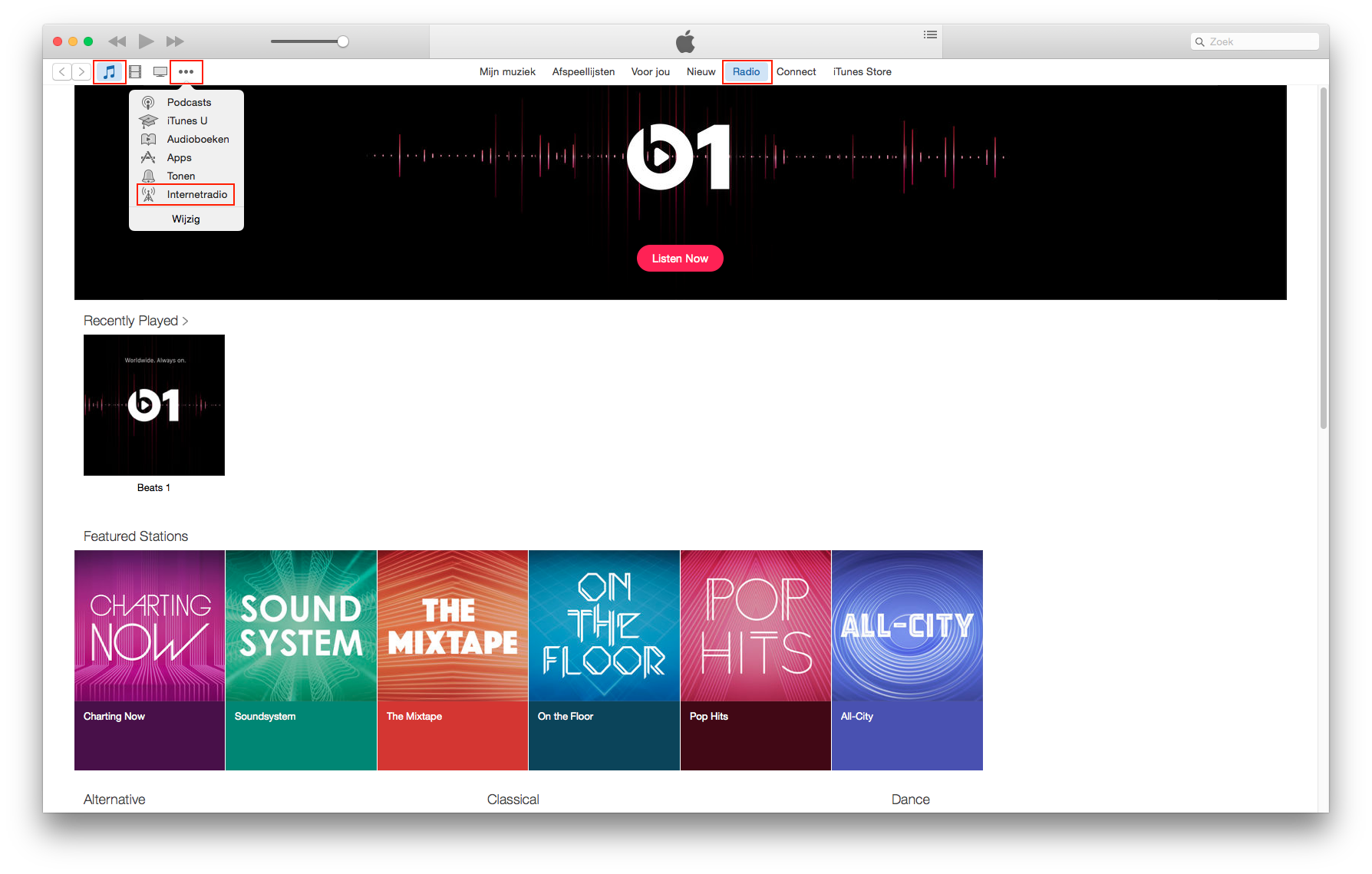This screenshot has width=1372, height=874.
Task: Click the search magnifier icon
Action: click(x=1199, y=42)
